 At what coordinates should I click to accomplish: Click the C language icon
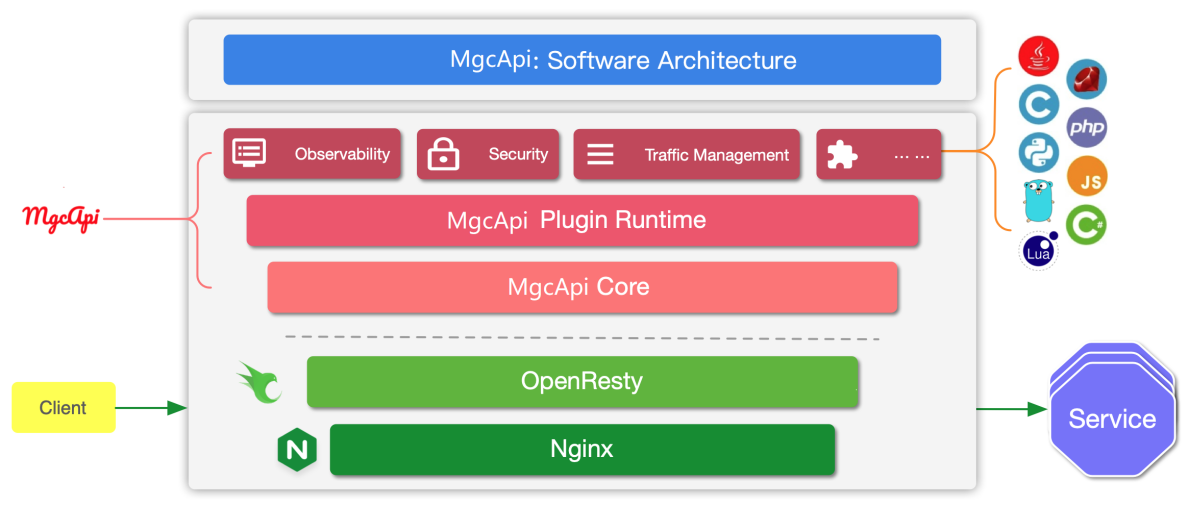click(1038, 105)
